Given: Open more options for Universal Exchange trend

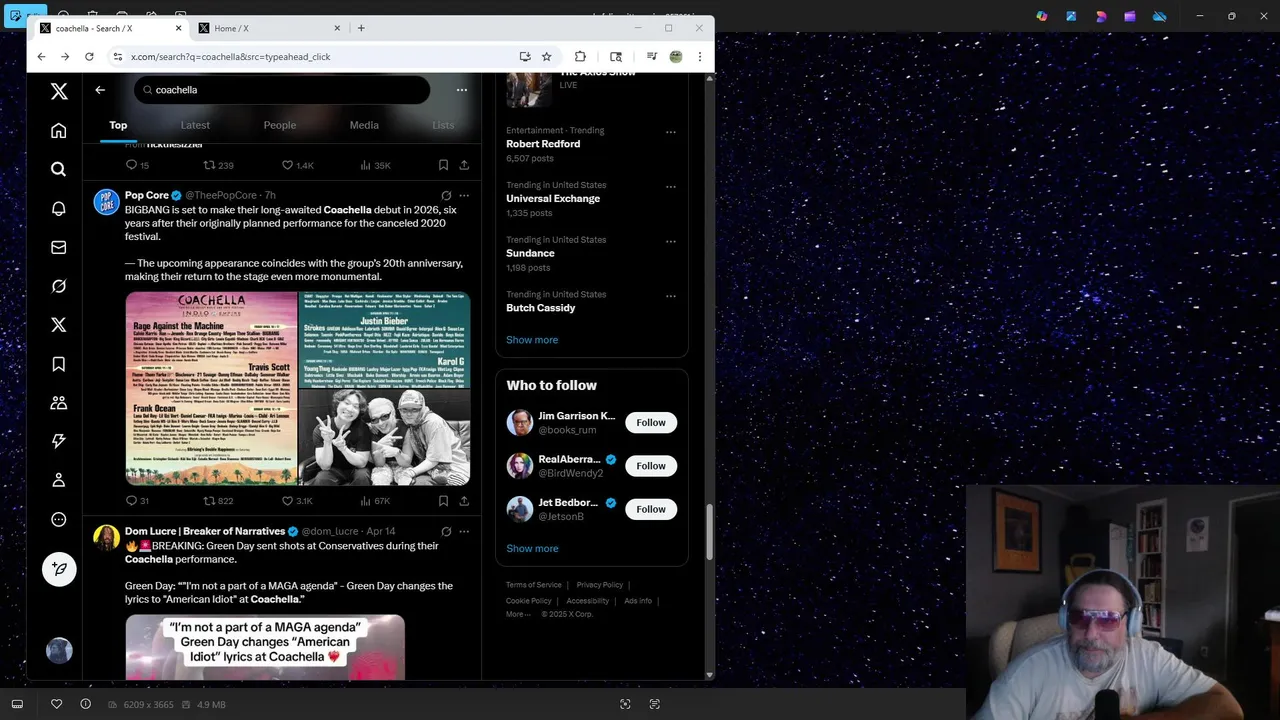Looking at the screenshot, I should [x=671, y=187].
